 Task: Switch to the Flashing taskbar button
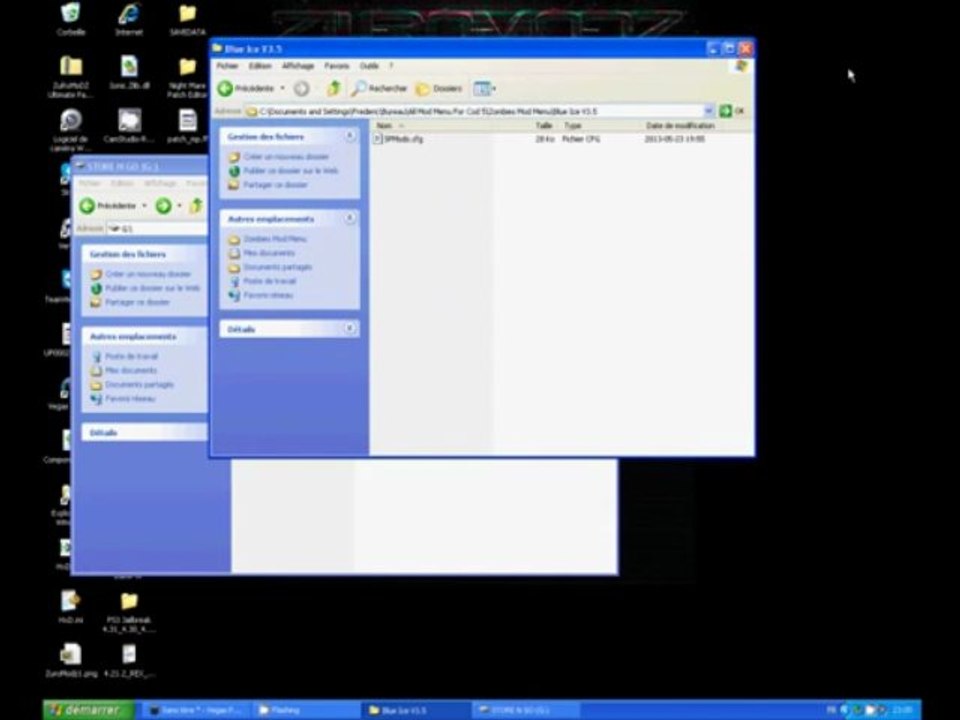[304, 710]
